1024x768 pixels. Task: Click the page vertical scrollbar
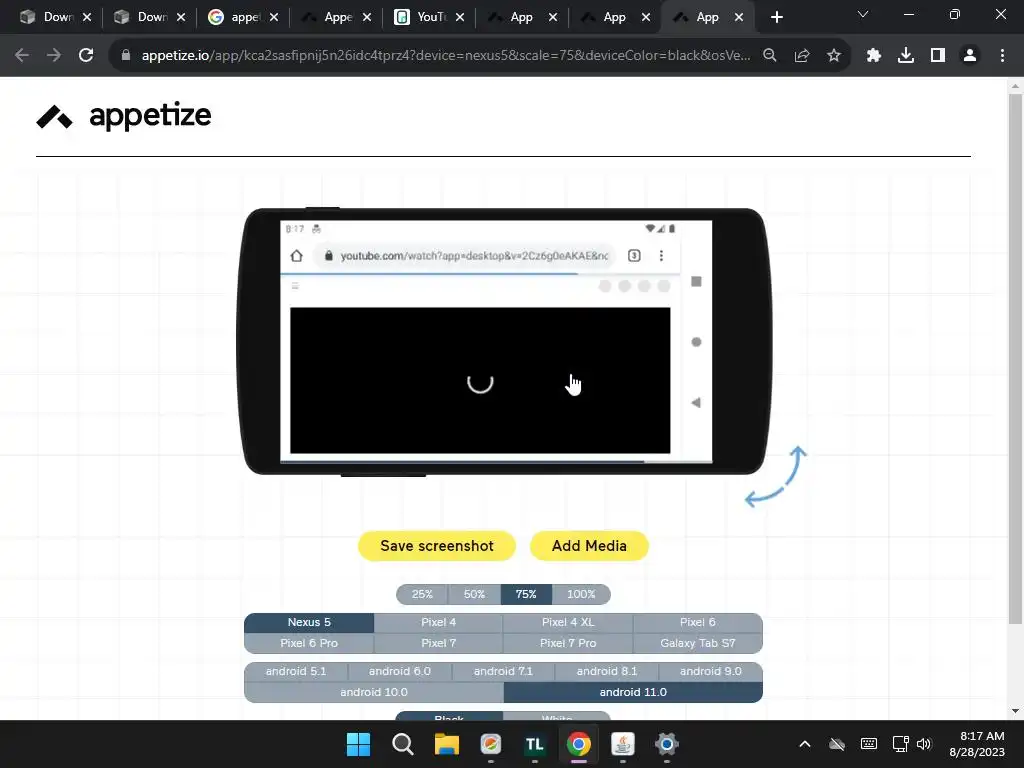pyautogui.click(x=1015, y=359)
